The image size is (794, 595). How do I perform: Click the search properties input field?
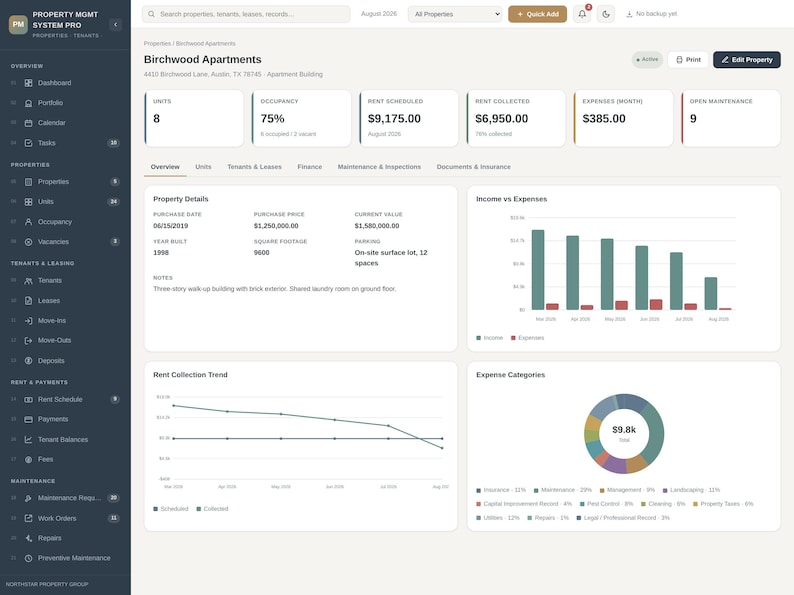click(246, 14)
